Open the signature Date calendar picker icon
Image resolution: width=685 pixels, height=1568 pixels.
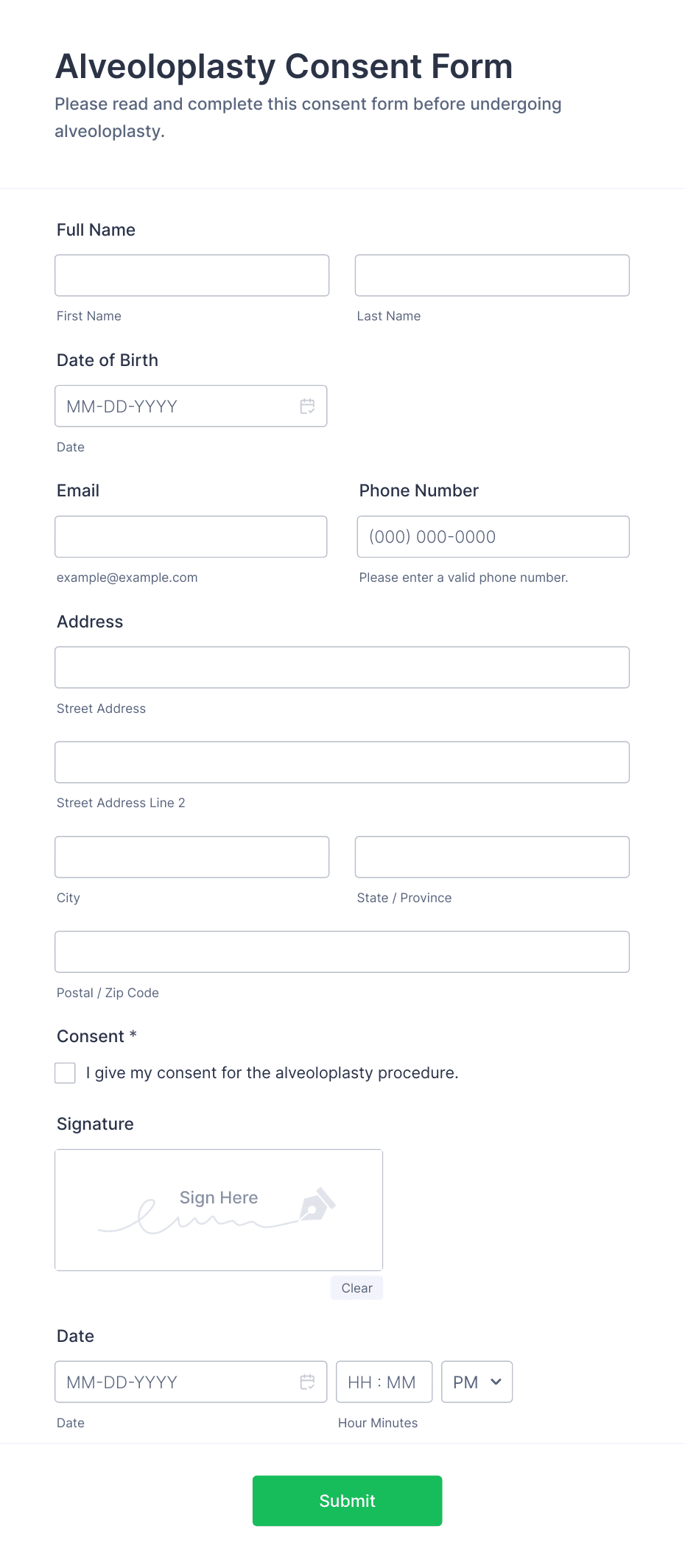tap(307, 1382)
